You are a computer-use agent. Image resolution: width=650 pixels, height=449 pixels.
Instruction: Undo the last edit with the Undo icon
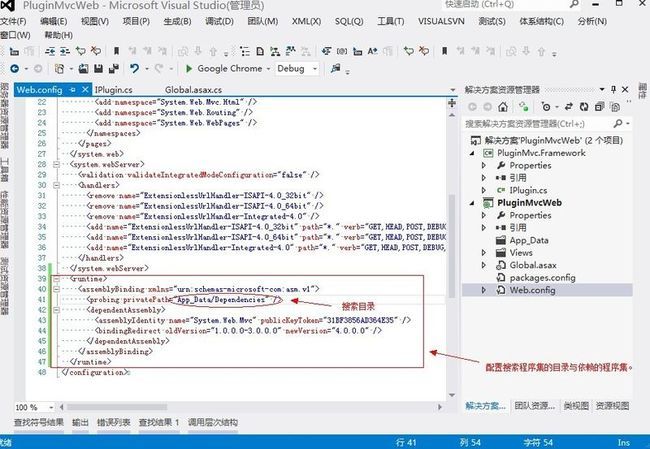134,68
